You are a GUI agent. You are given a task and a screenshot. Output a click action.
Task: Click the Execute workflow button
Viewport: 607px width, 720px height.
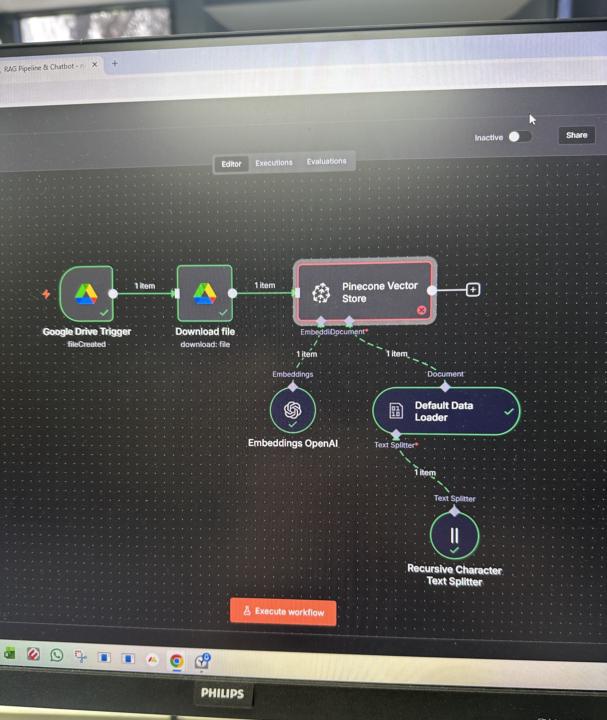(x=283, y=612)
